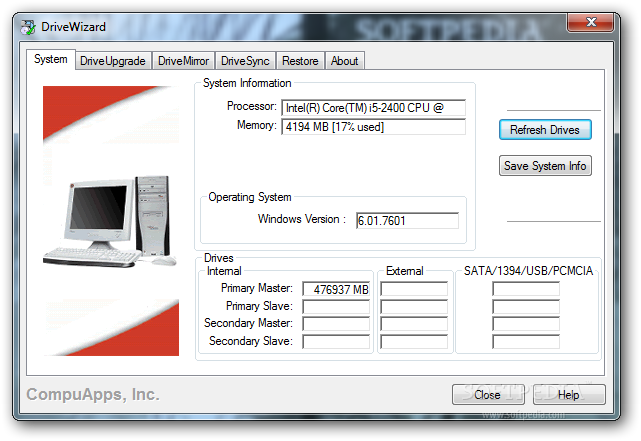The width and height of the screenshot is (641, 441).
Task: Click the "Secondary Slave:" label
Action: click(251, 341)
